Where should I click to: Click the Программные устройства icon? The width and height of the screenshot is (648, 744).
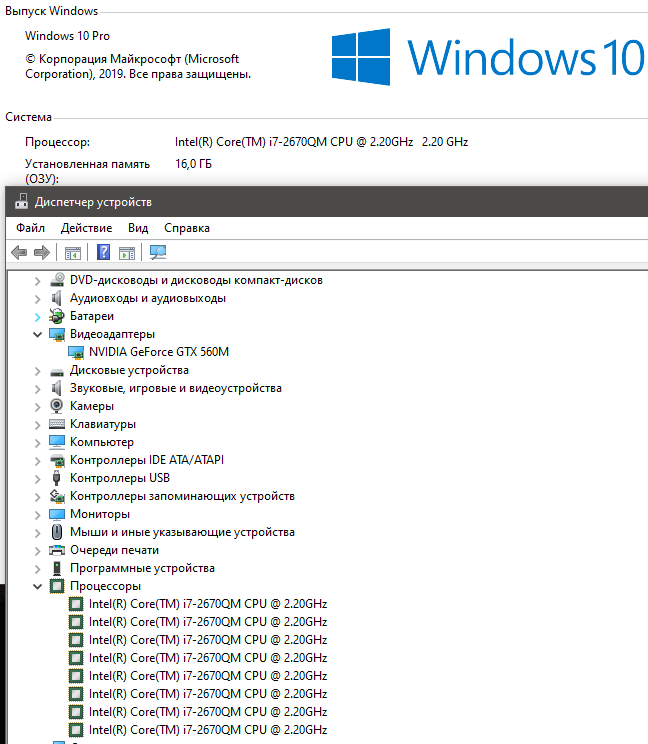(x=57, y=568)
